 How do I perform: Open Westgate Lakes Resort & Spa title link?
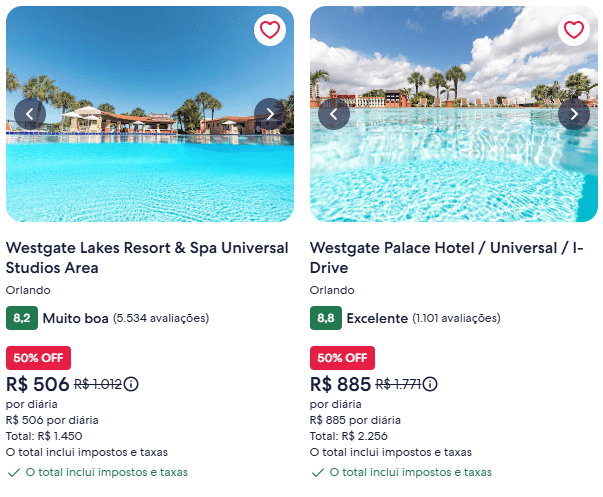(x=147, y=257)
